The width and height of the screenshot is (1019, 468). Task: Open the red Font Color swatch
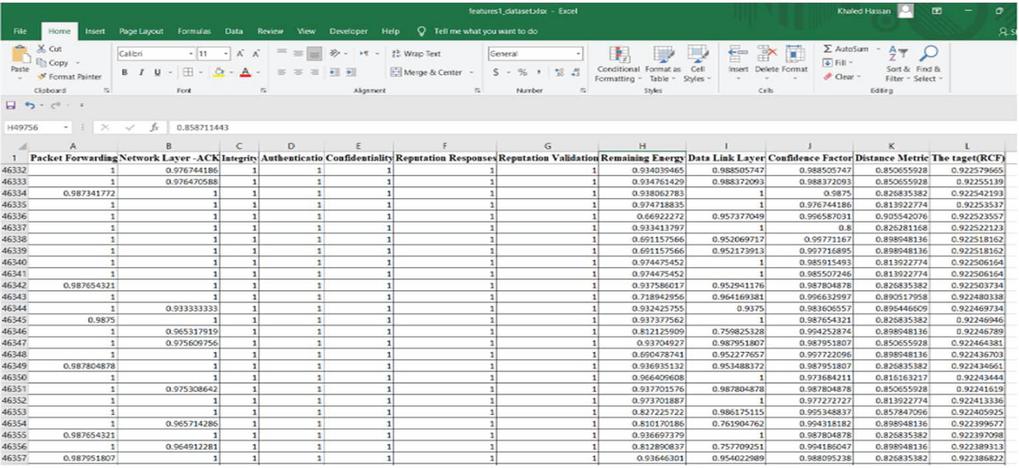tap(244, 72)
